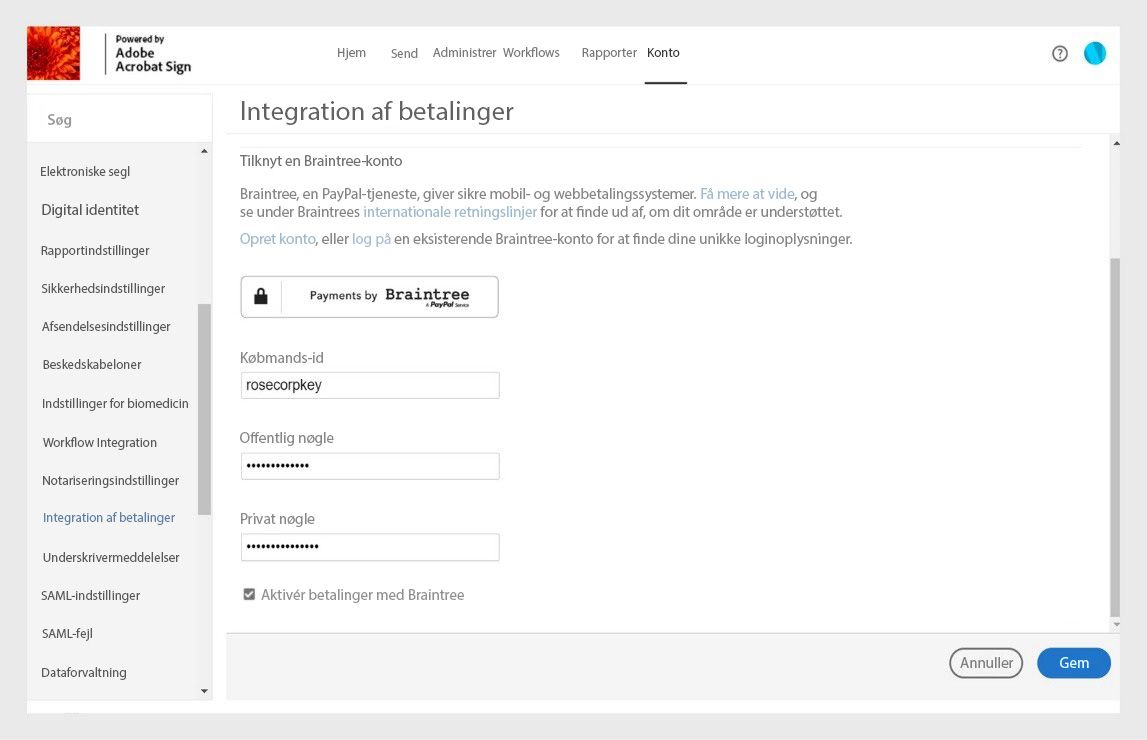The width and height of the screenshot is (1147, 740).
Task: Click the padlock on the Braintree payments button
Action: (x=261, y=296)
